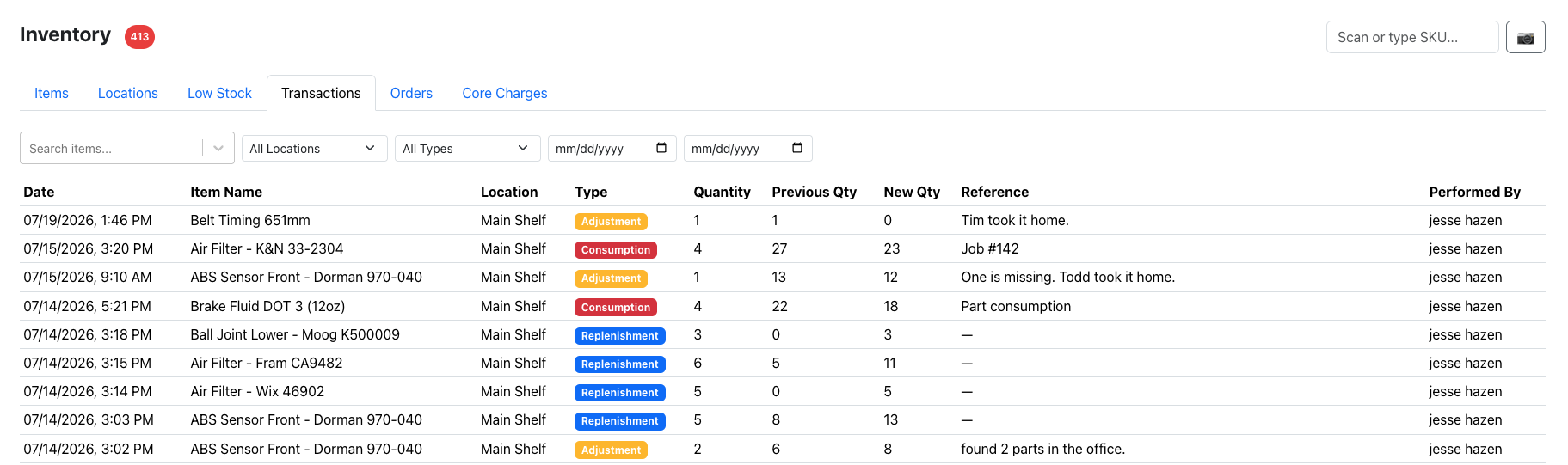Open the Core Charges tab

(x=505, y=93)
